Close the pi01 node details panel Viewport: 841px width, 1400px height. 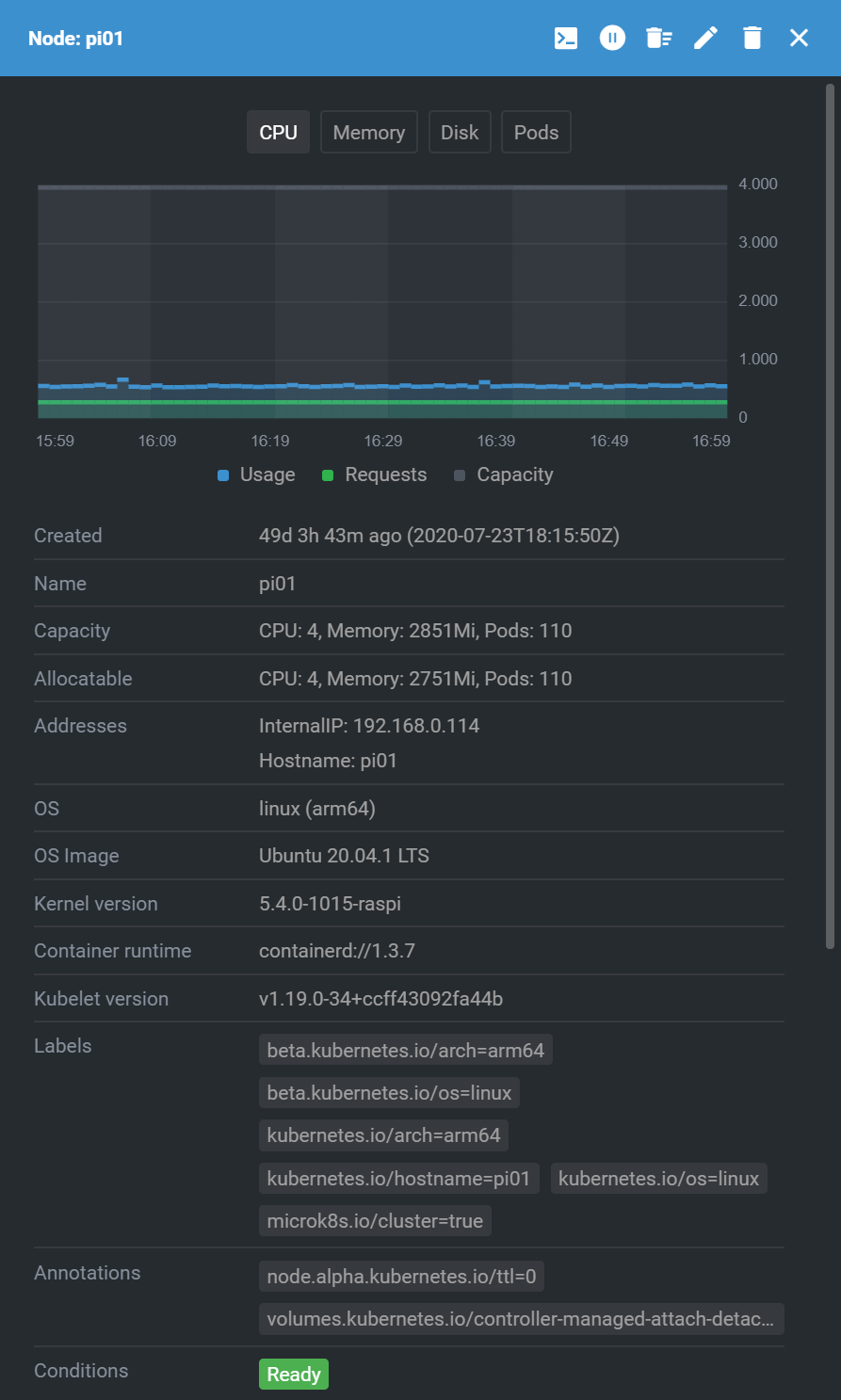click(x=799, y=38)
